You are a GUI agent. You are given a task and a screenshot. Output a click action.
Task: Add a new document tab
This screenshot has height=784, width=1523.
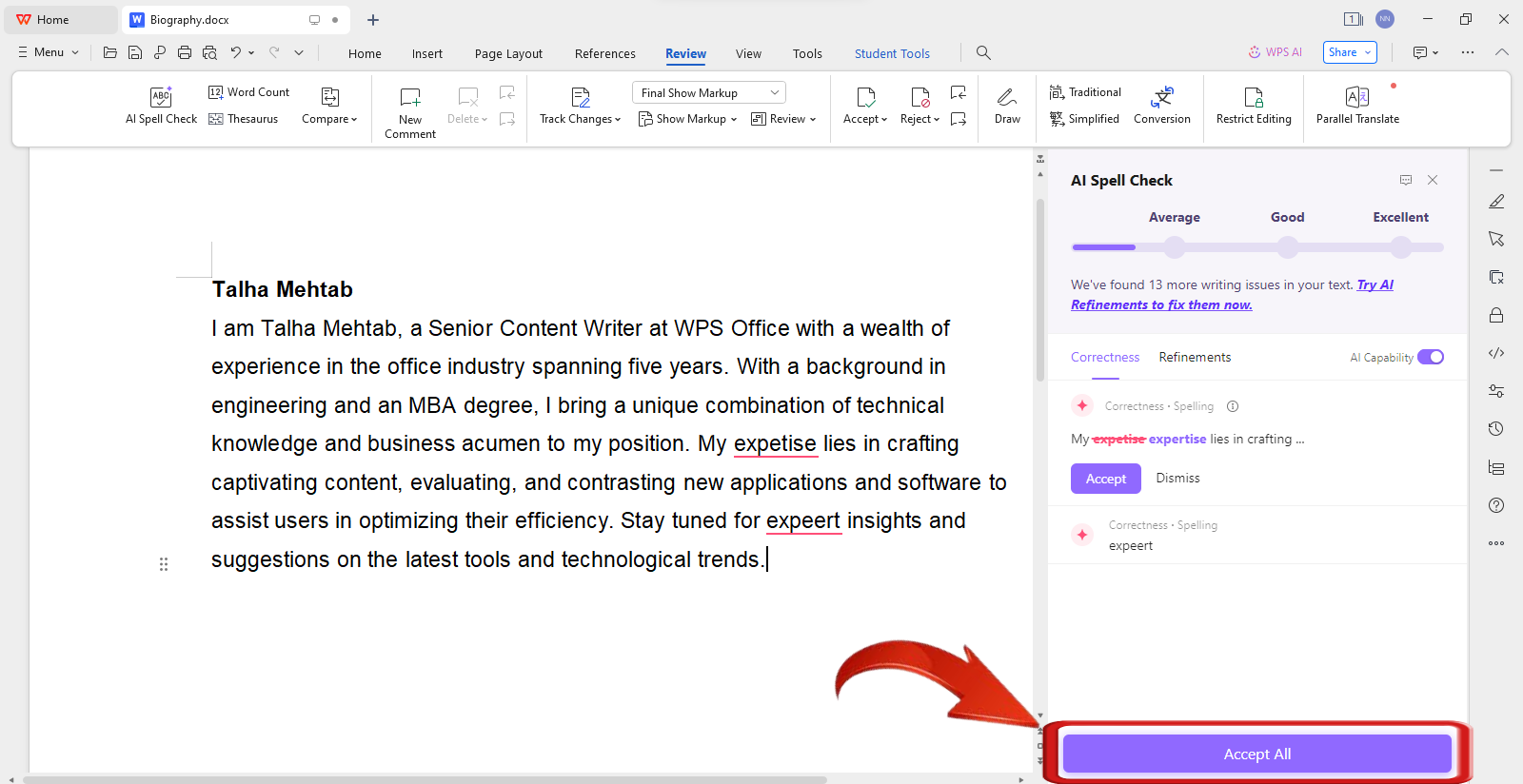pyautogui.click(x=373, y=19)
